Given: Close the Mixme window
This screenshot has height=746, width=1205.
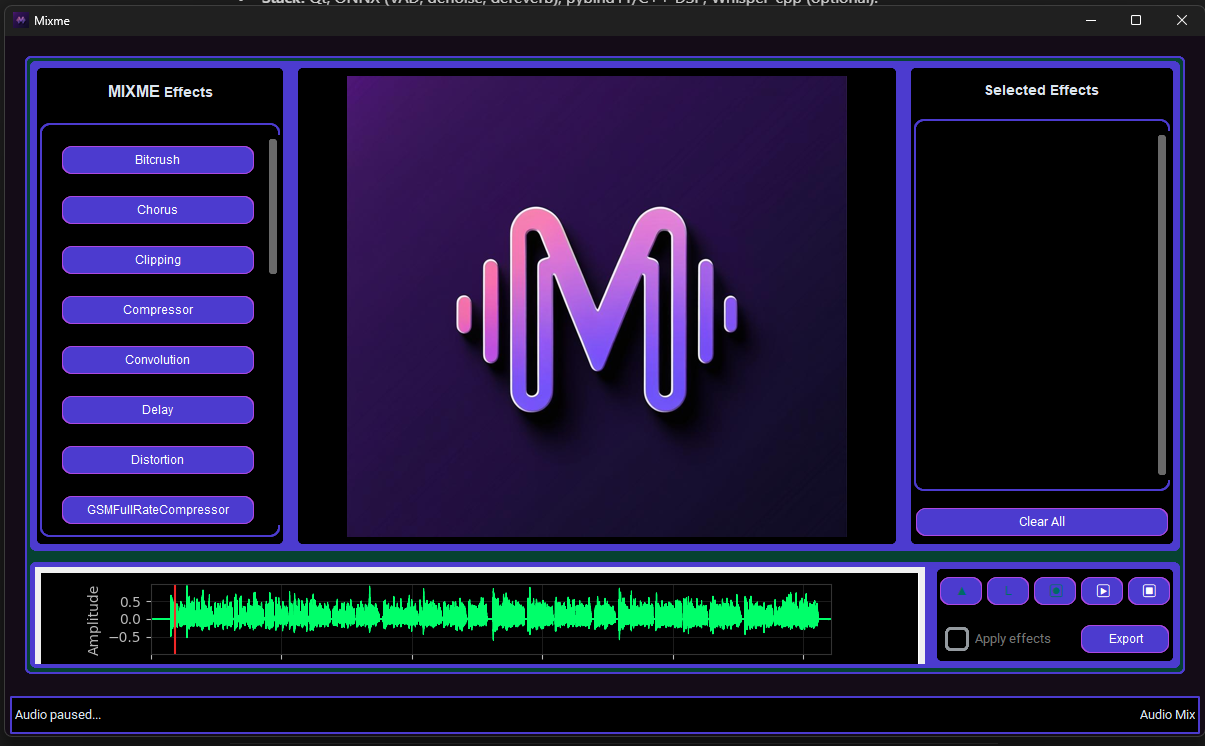Looking at the screenshot, I should click(x=1182, y=20).
